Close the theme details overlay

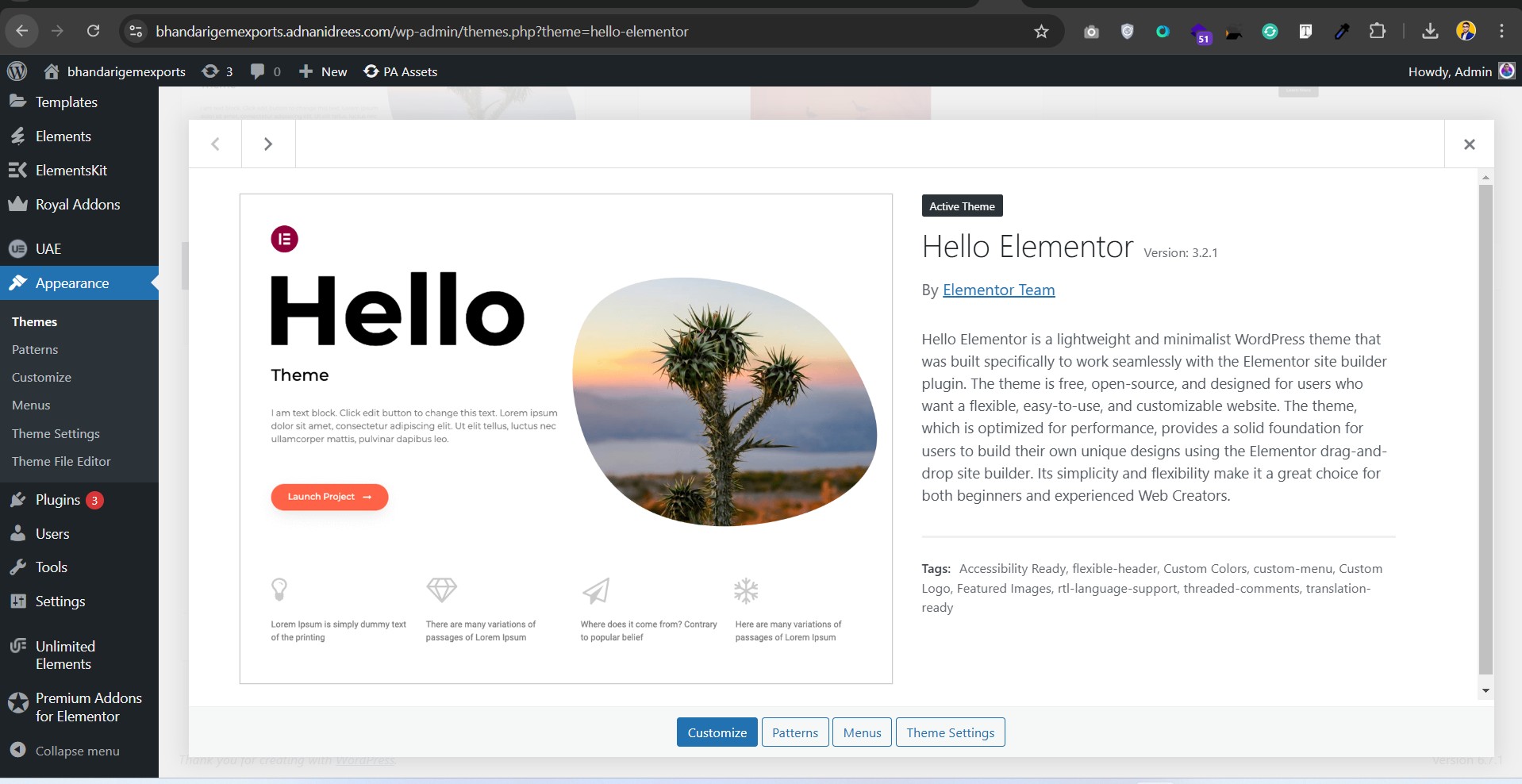pyautogui.click(x=1470, y=144)
